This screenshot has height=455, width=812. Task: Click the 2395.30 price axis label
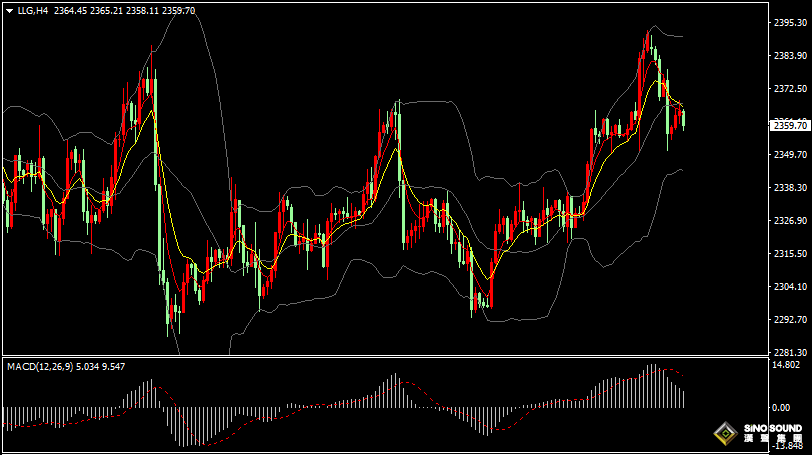[789, 23]
